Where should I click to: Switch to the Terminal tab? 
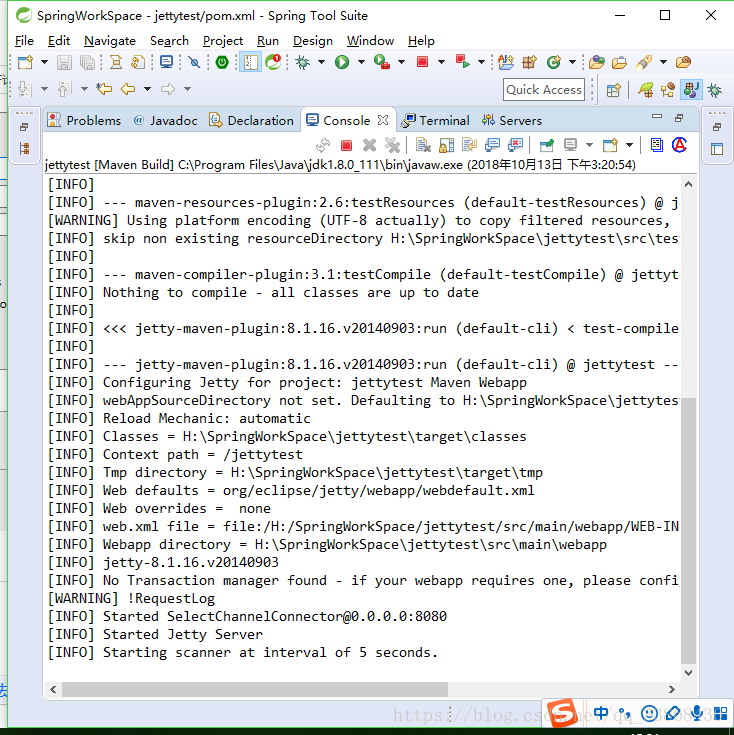coord(435,120)
